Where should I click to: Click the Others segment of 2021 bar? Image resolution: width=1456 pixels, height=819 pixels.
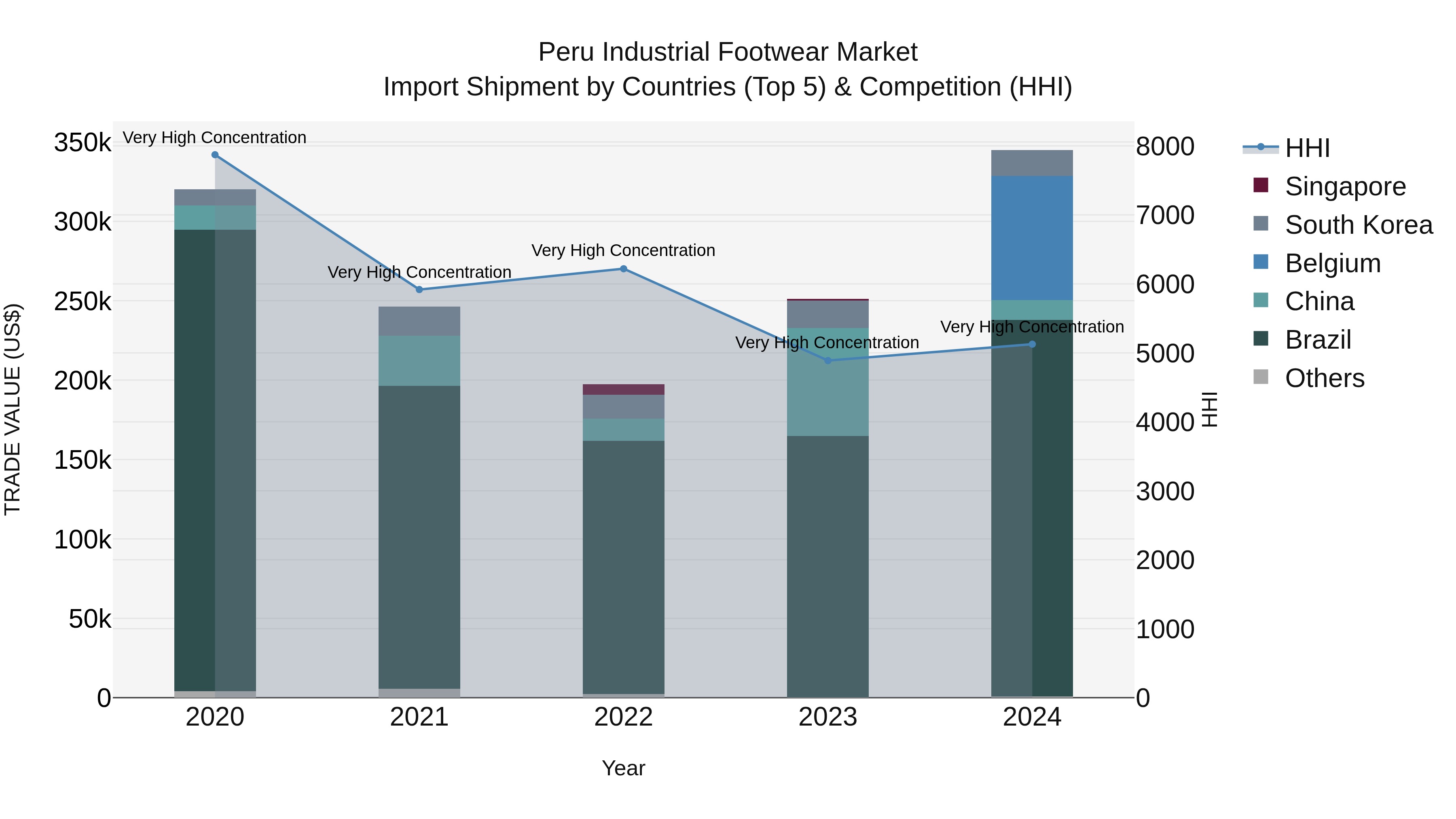click(419, 693)
